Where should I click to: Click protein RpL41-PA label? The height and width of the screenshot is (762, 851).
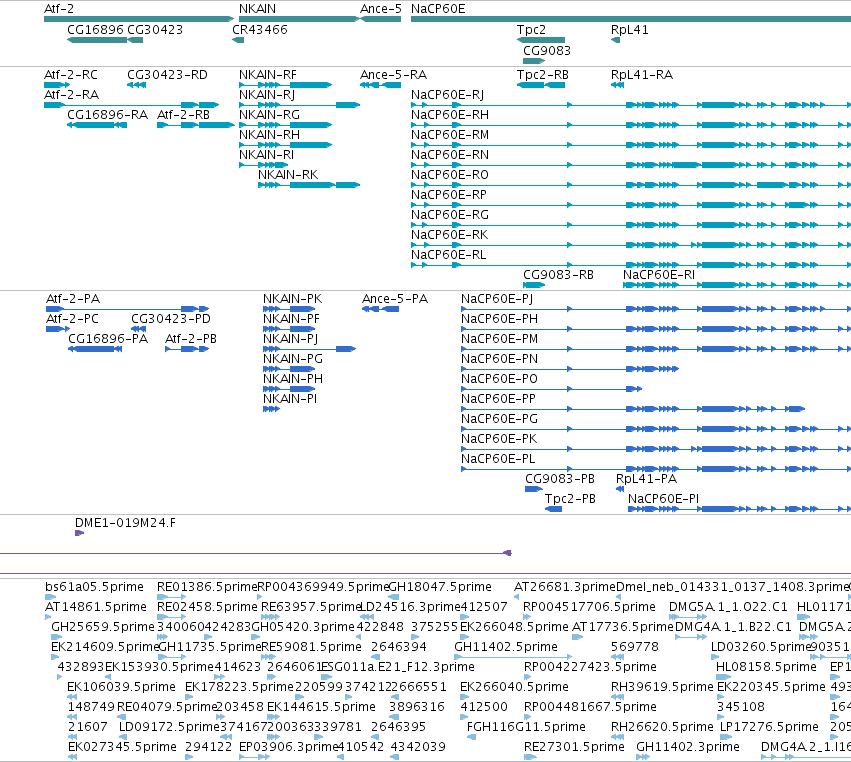646,479
